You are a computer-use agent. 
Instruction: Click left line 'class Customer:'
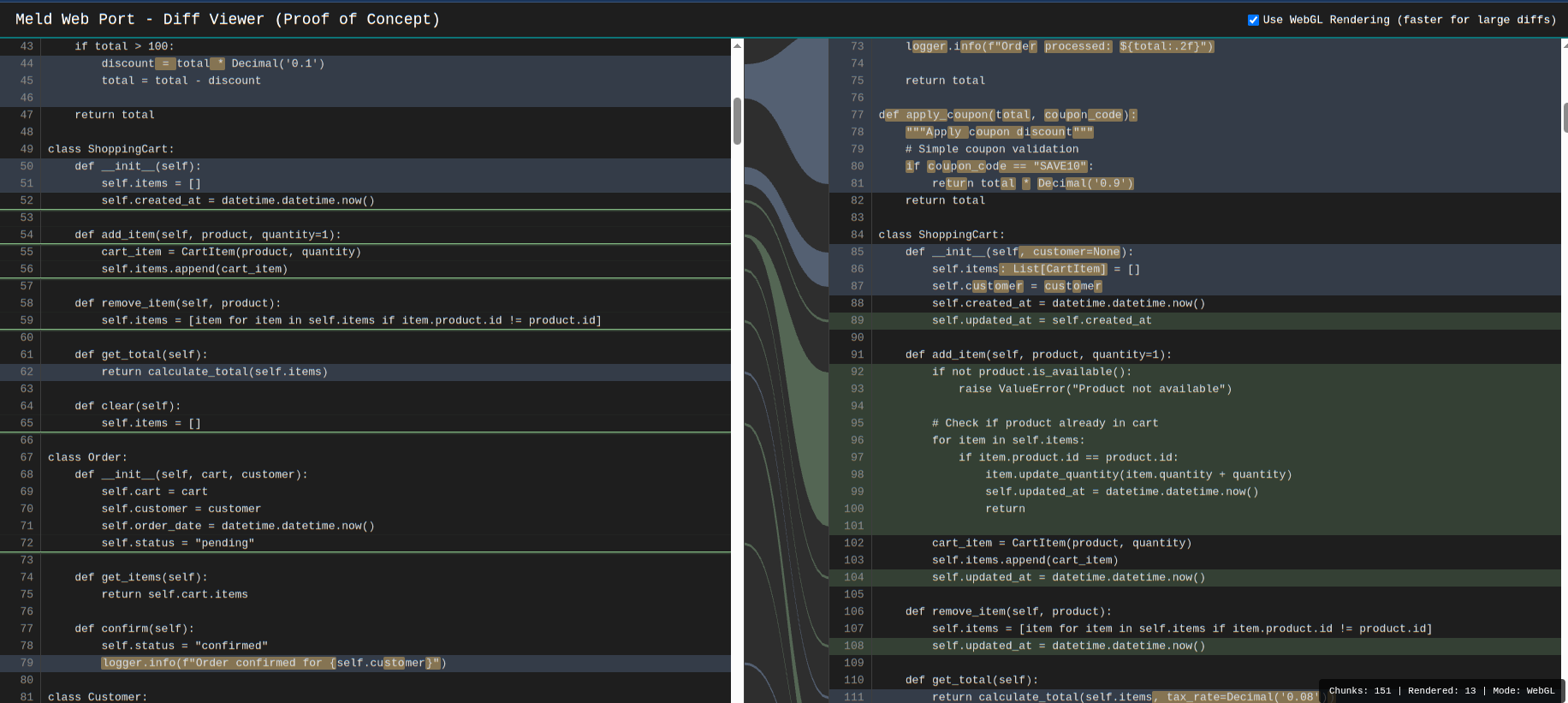click(98, 697)
